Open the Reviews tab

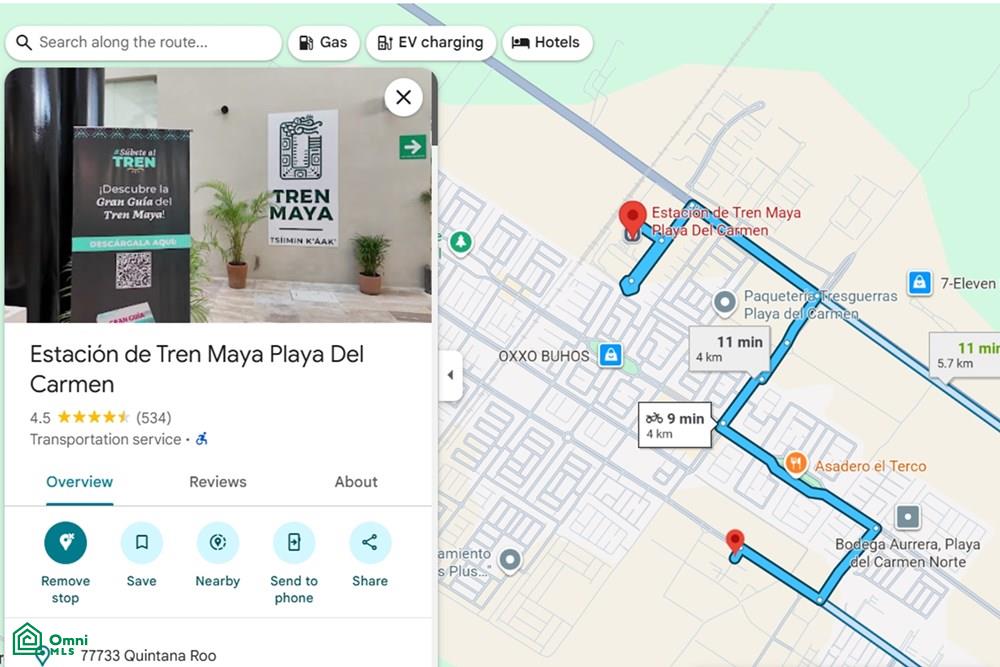pos(217,482)
